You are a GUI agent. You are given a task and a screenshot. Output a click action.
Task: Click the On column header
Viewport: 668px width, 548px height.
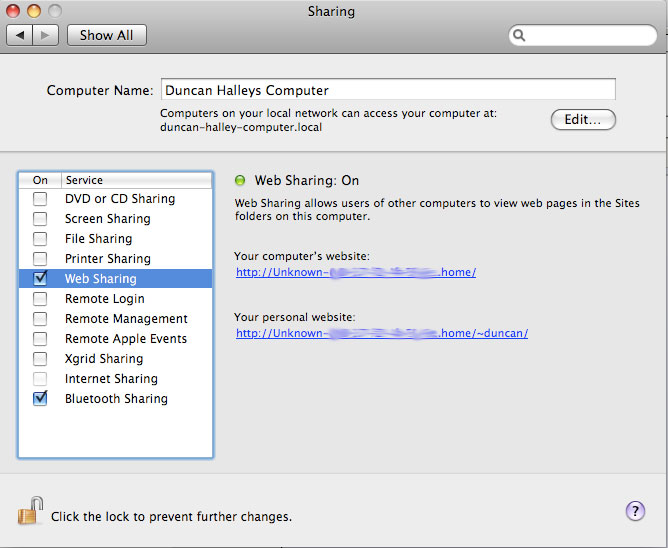click(40, 180)
